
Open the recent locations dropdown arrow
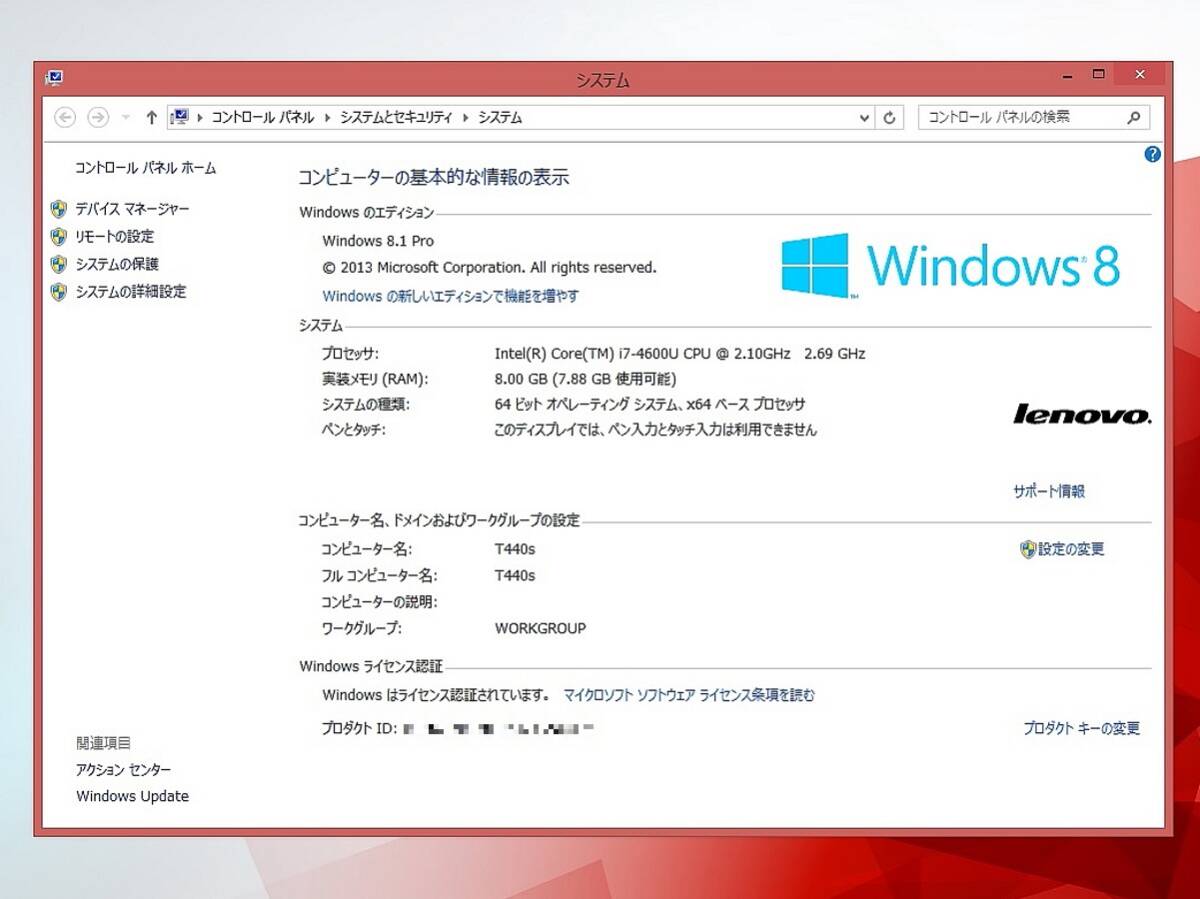coord(125,118)
